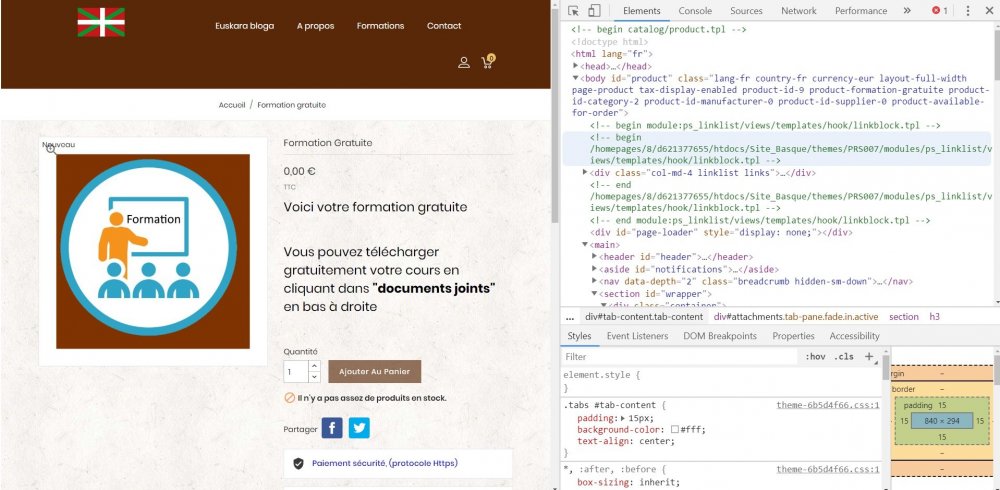
Task: Select section breadcrumb in DevTools
Action: click(904, 316)
